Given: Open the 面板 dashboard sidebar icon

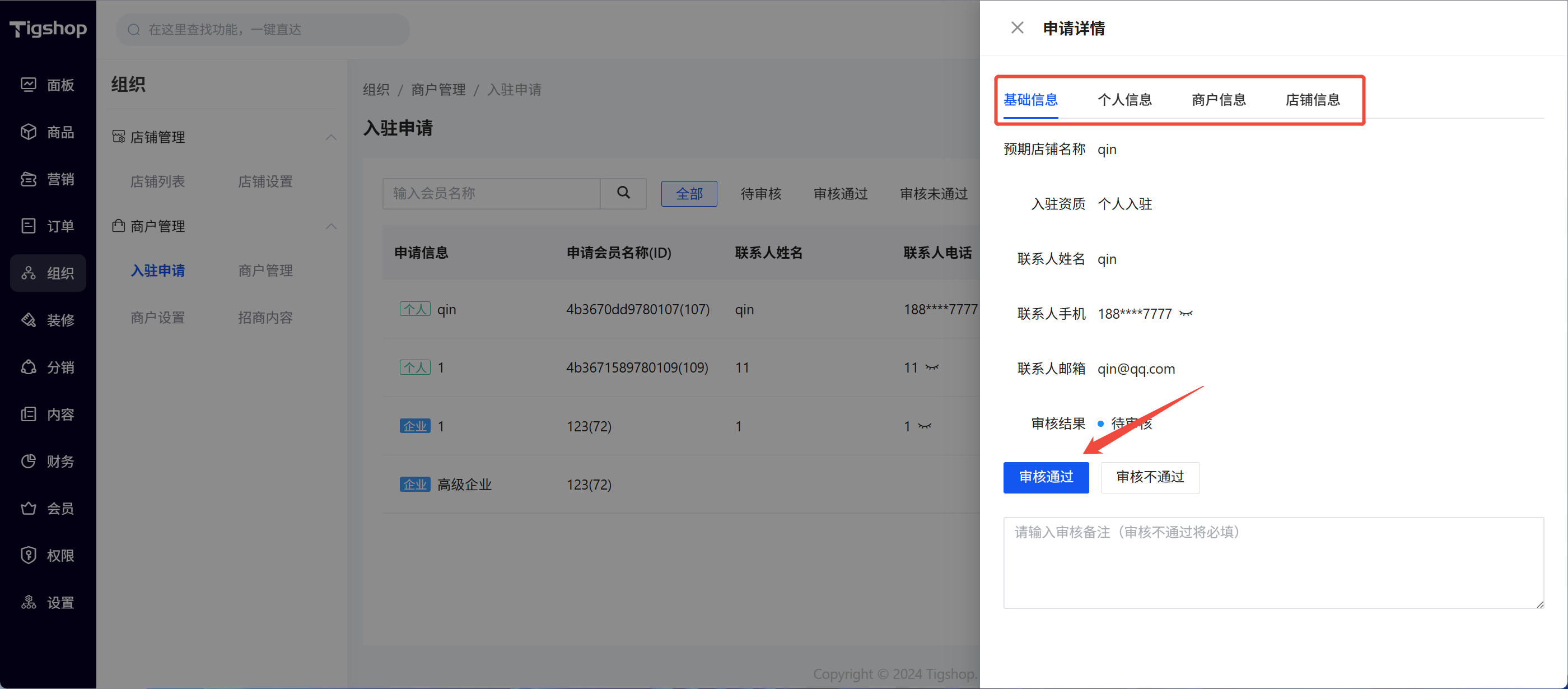Looking at the screenshot, I should [29, 85].
